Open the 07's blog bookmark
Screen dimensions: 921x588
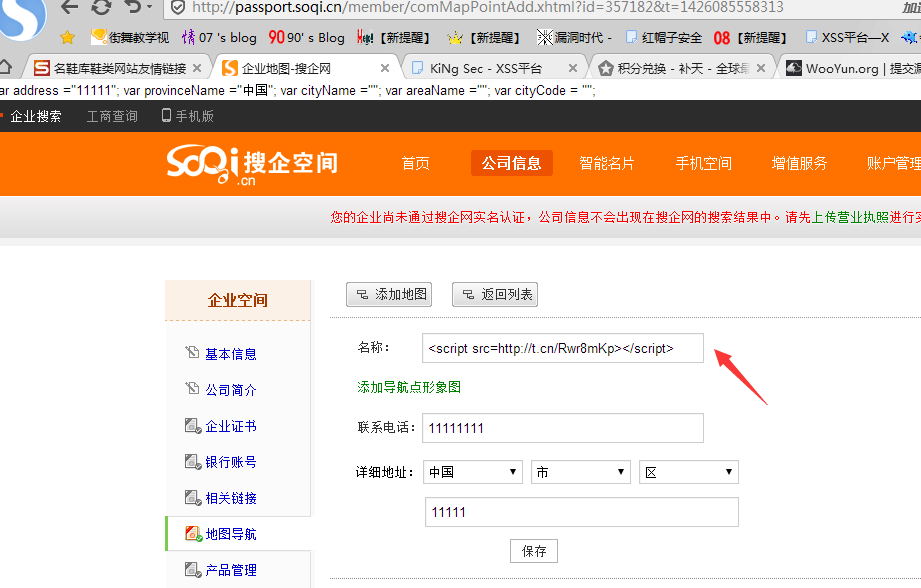point(219,38)
